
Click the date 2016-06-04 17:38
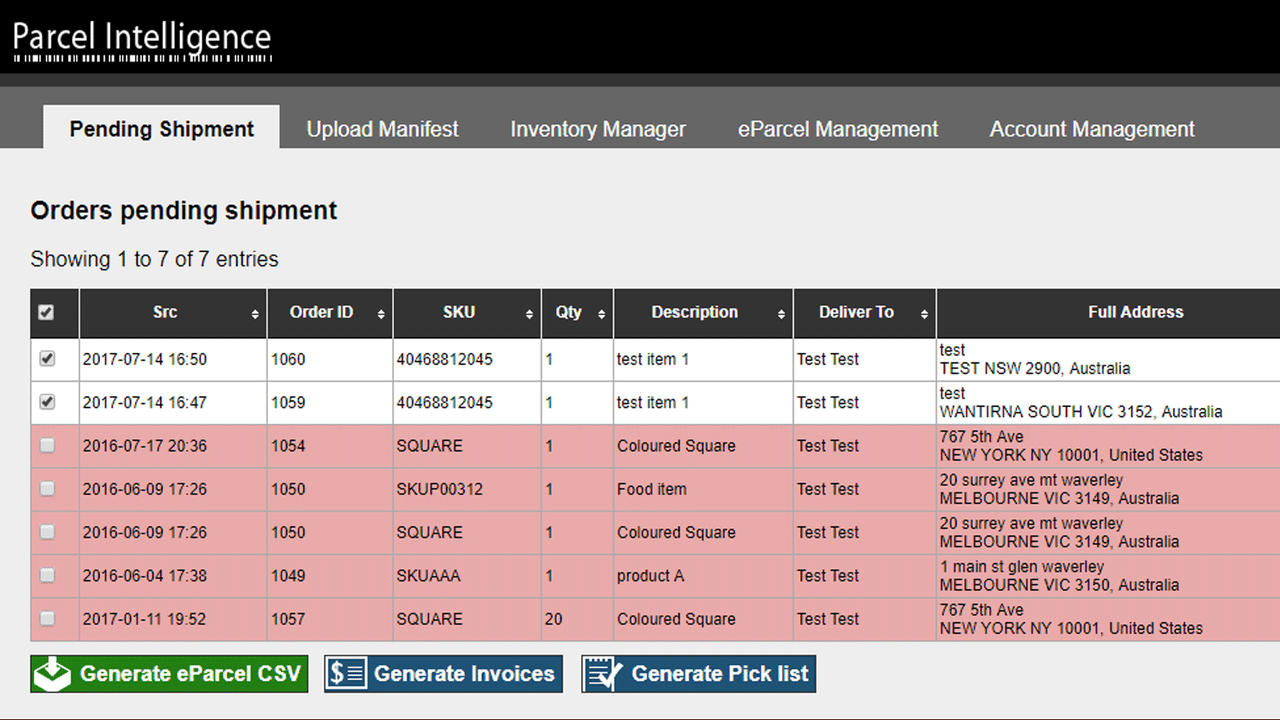pyautogui.click(x=144, y=576)
